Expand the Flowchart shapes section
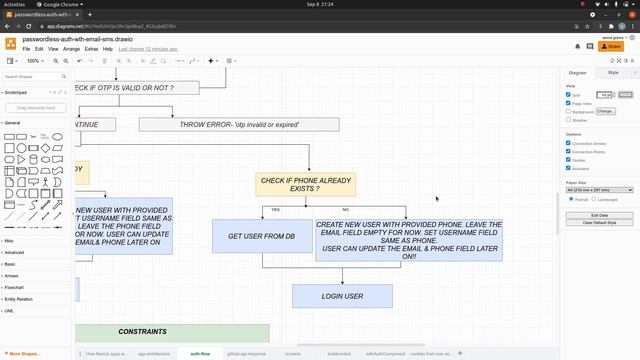Image resolution: width=640 pixels, height=360 pixels. [14, 288]
